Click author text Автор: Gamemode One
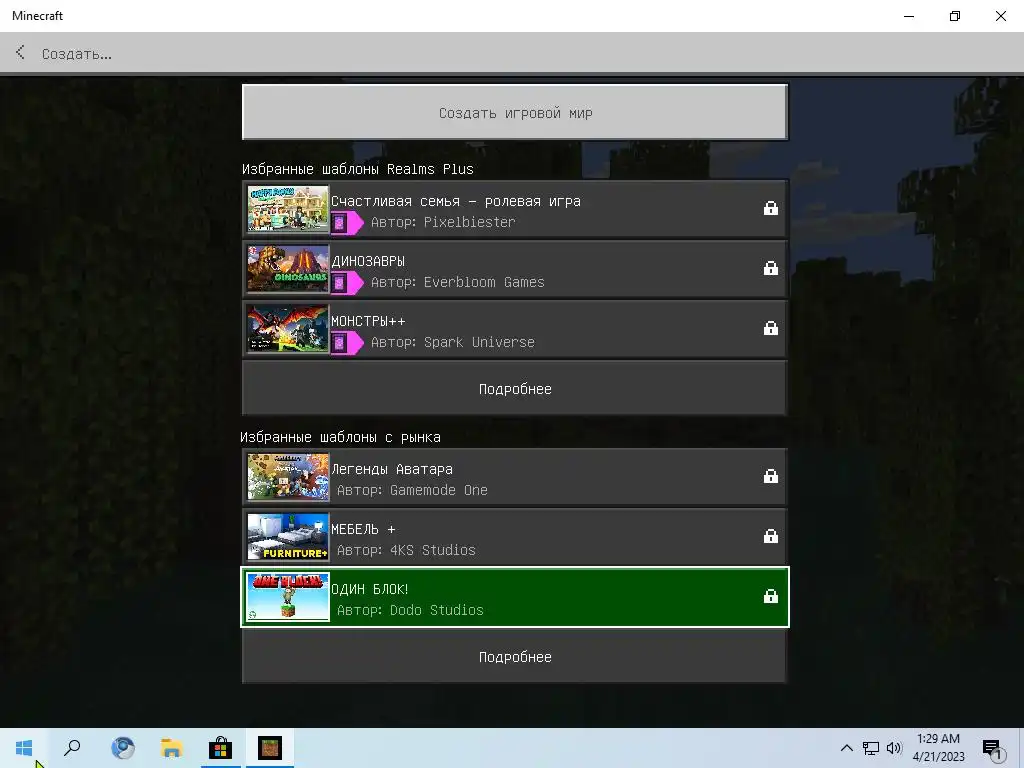The image size is (1024, 768). pyautogui.click(x=412, y=490)
